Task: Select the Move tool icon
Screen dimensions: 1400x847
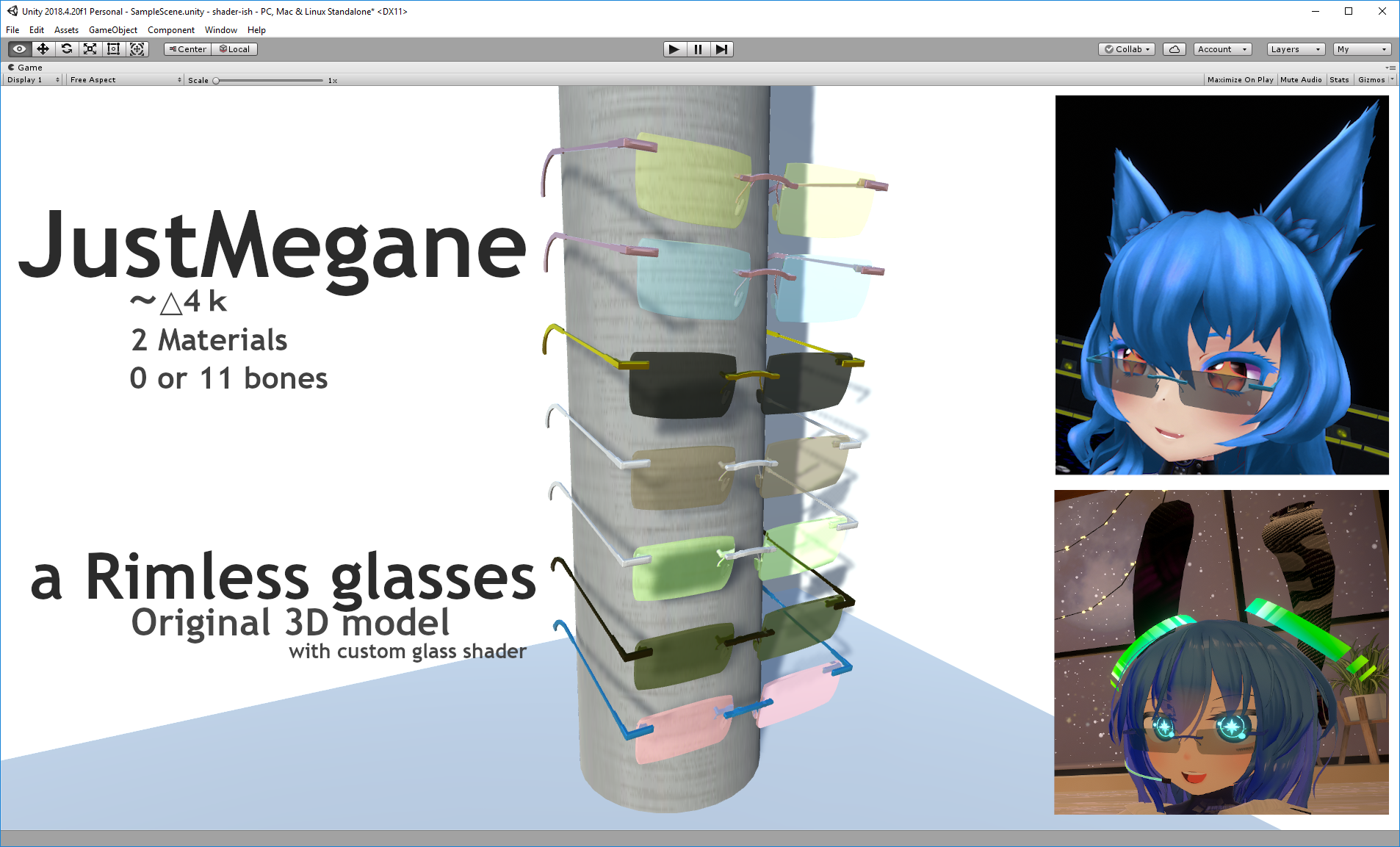Action: (x=43, y=49)
